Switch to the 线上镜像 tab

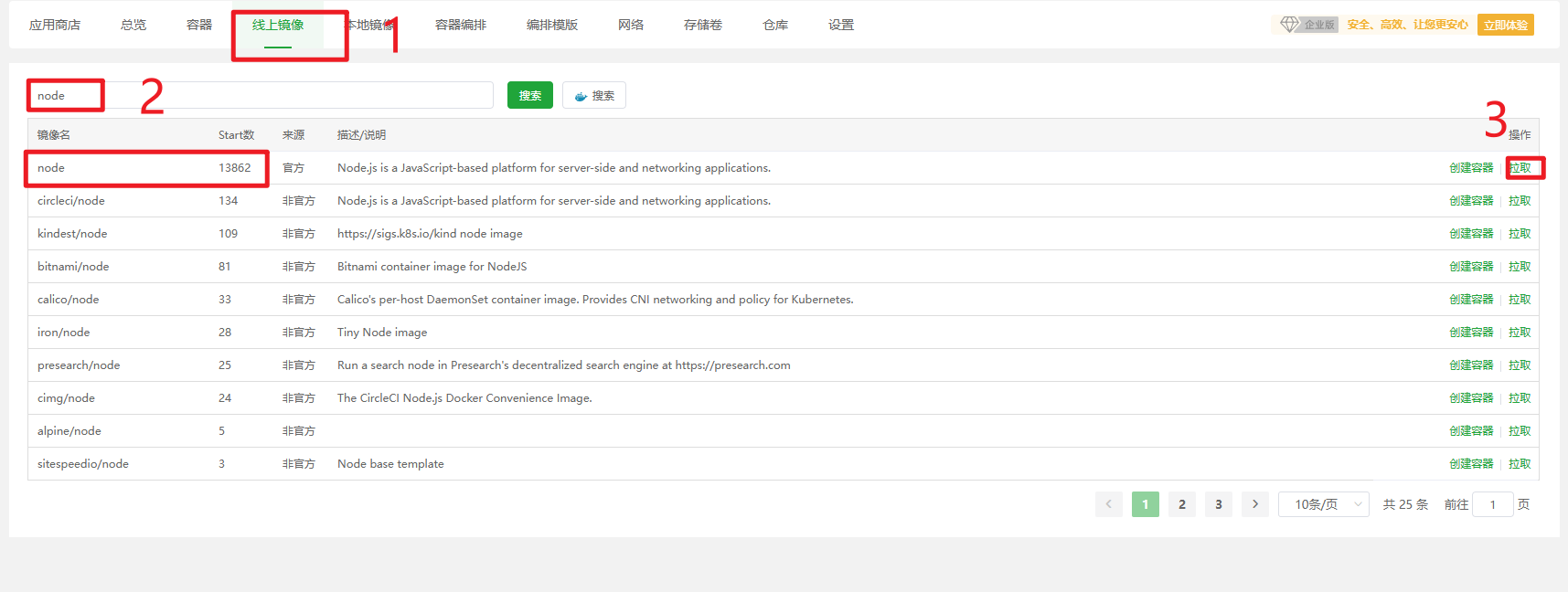(278, 26)
